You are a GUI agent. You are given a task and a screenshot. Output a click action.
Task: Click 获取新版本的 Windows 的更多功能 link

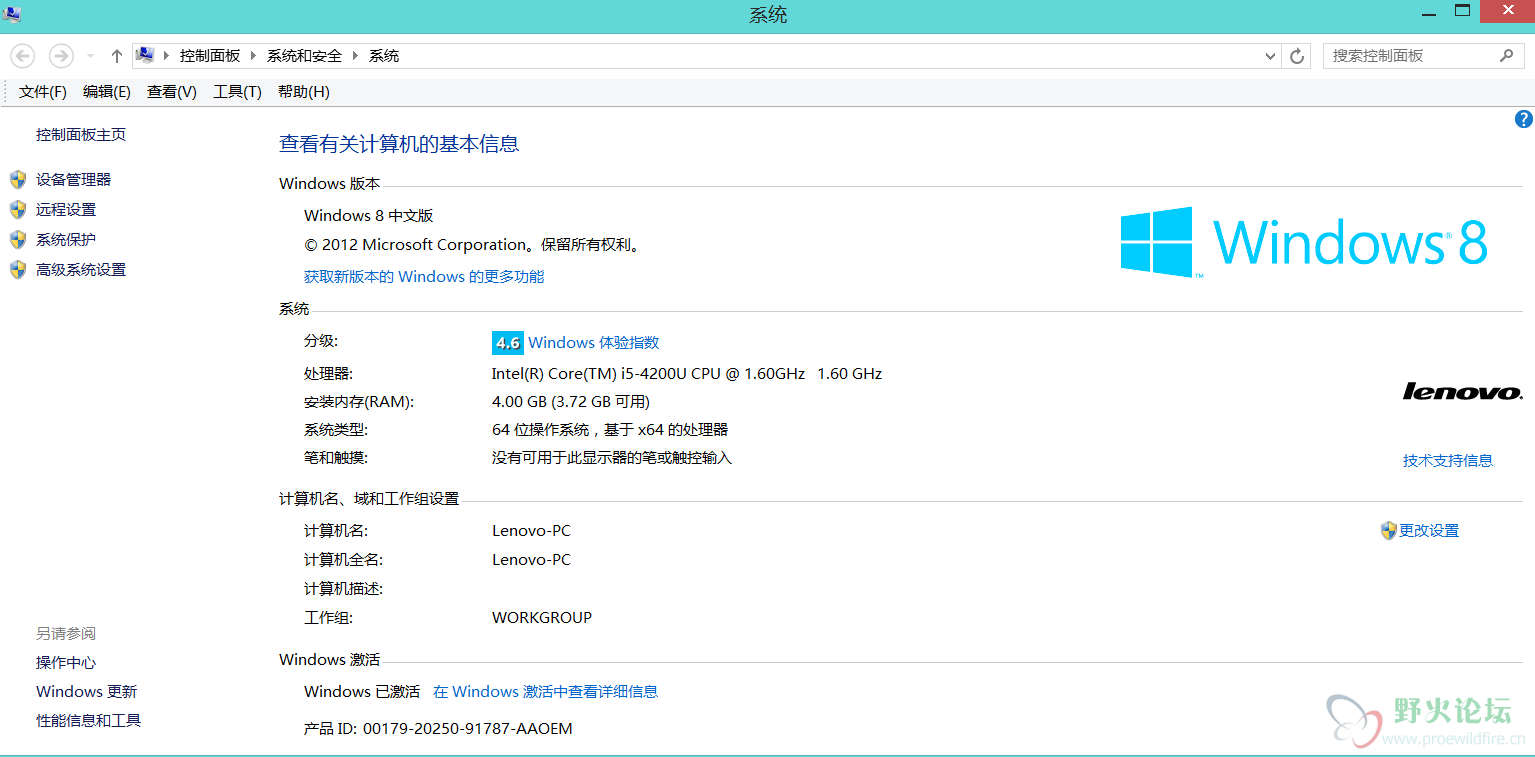424,277
